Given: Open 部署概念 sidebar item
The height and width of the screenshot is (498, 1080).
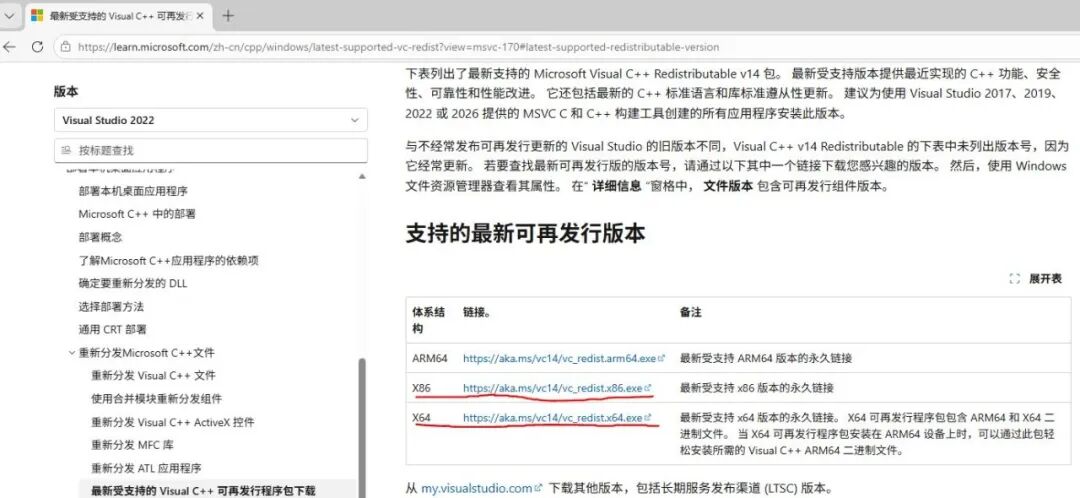Looking at the screenshot, I should (101, 237).
